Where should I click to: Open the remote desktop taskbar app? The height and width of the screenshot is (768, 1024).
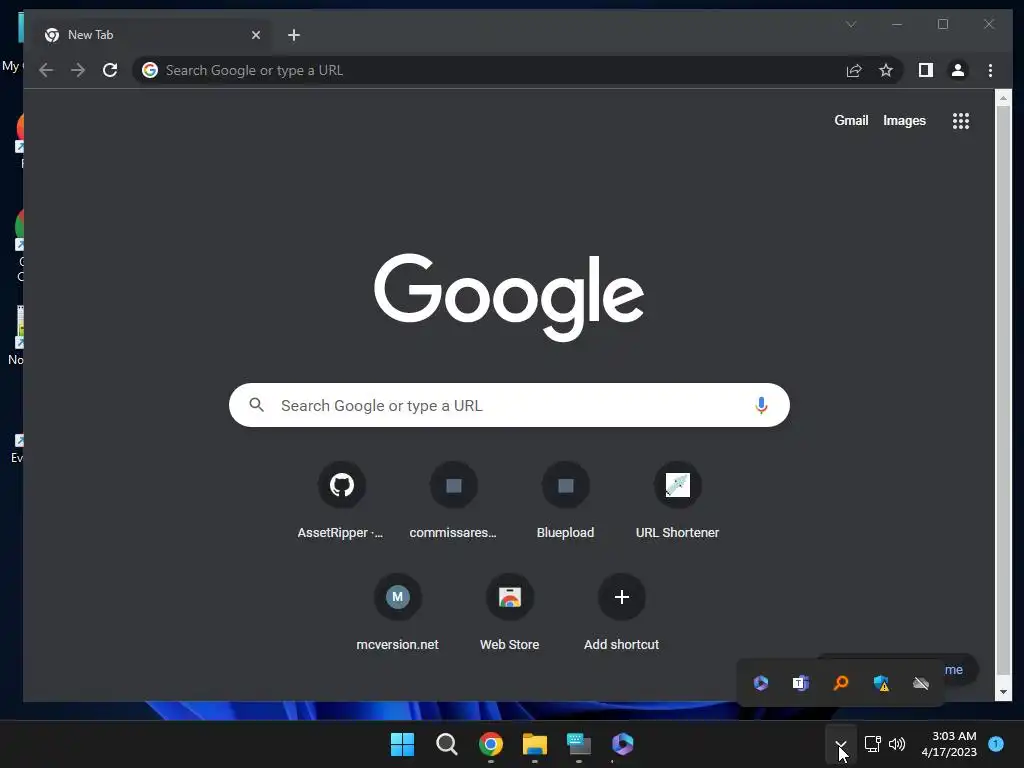(579, 744)
